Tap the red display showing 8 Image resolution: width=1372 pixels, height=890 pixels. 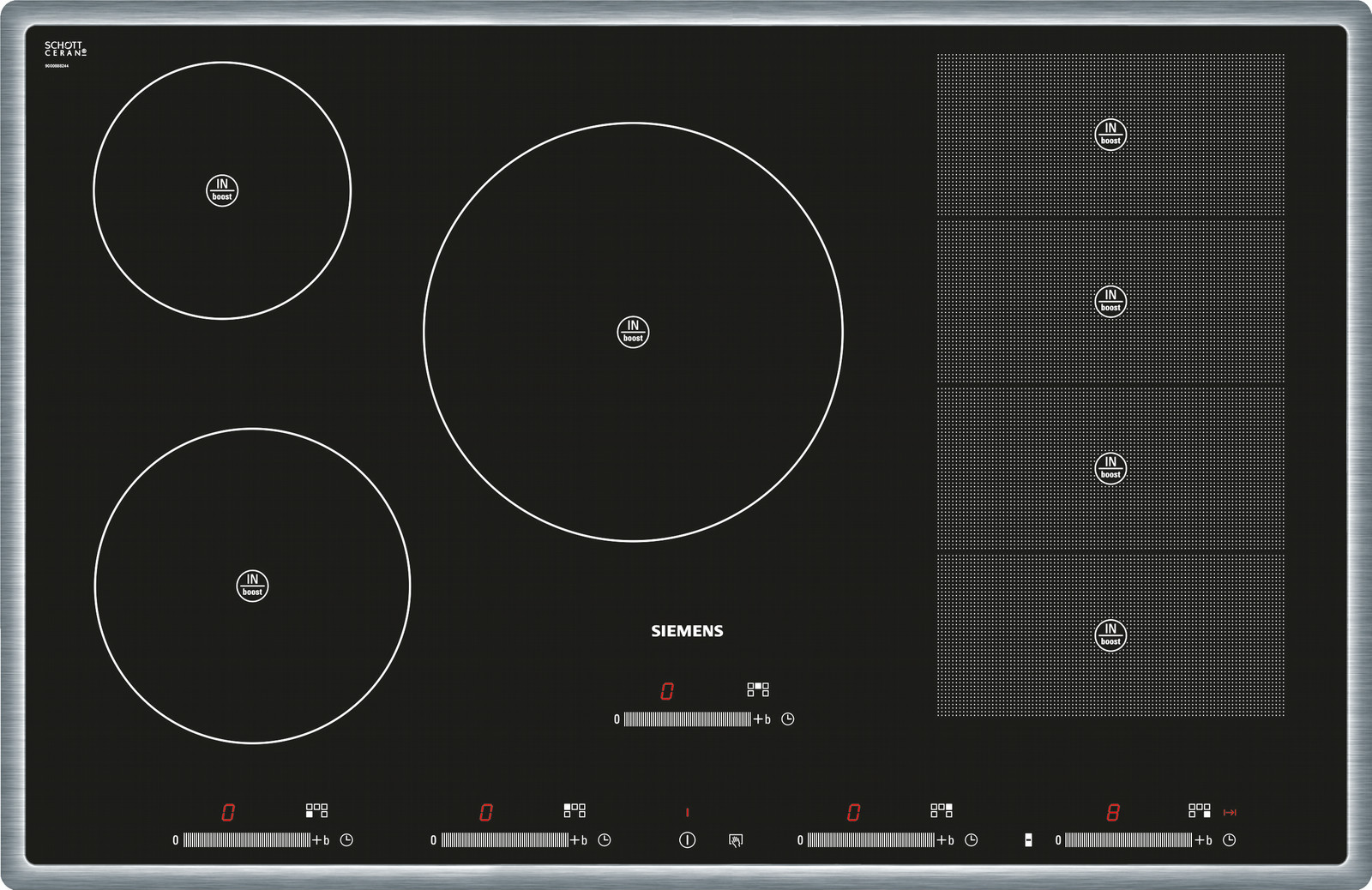coord(1113,812)
